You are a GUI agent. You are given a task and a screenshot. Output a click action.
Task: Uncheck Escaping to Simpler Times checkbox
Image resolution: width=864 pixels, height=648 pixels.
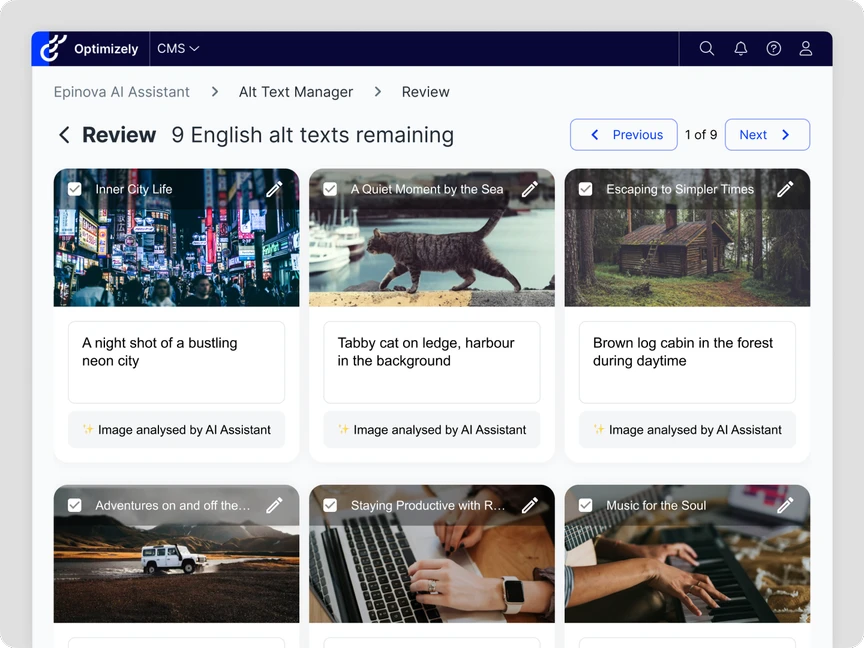click(x=586, y=189)
